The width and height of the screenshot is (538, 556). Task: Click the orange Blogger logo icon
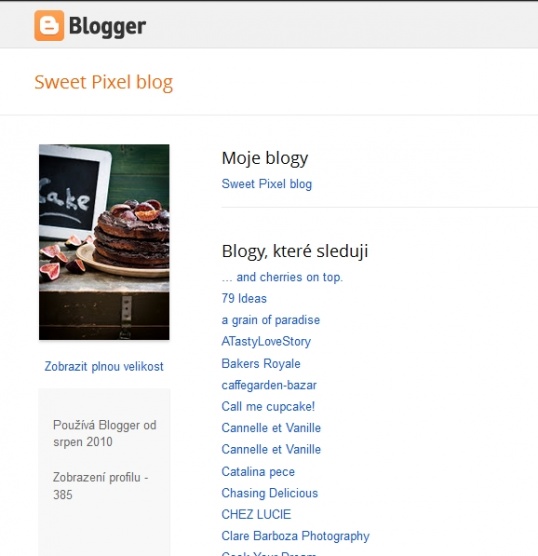coord(49,26)
